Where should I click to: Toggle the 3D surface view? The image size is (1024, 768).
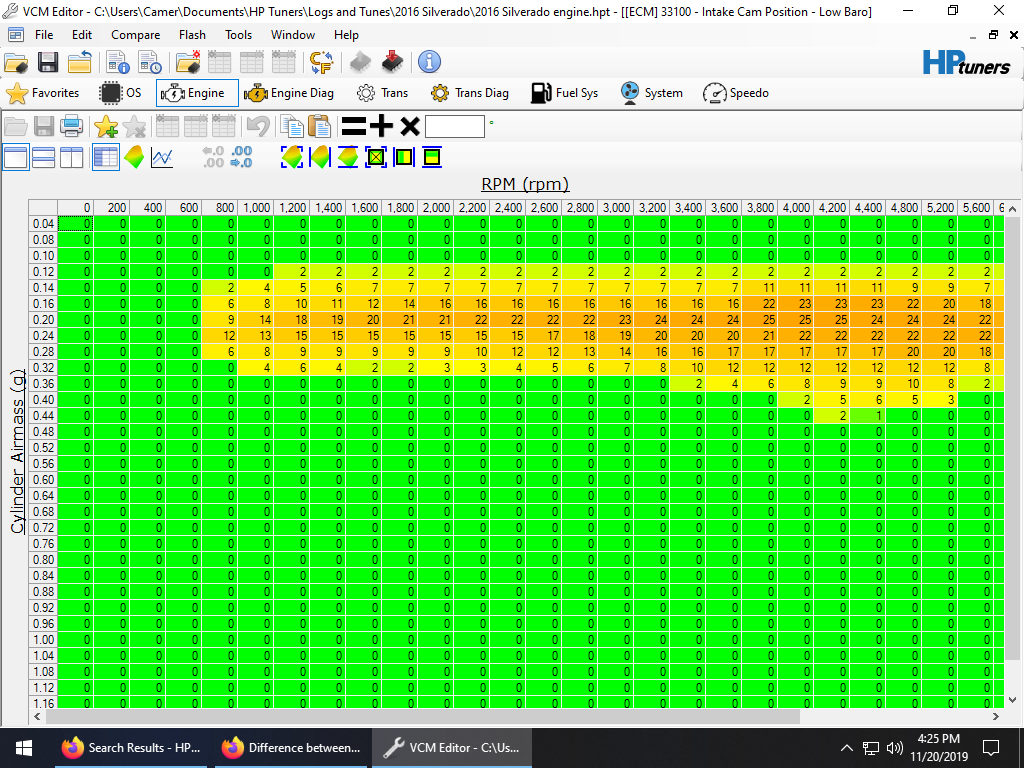coord(134,157)
